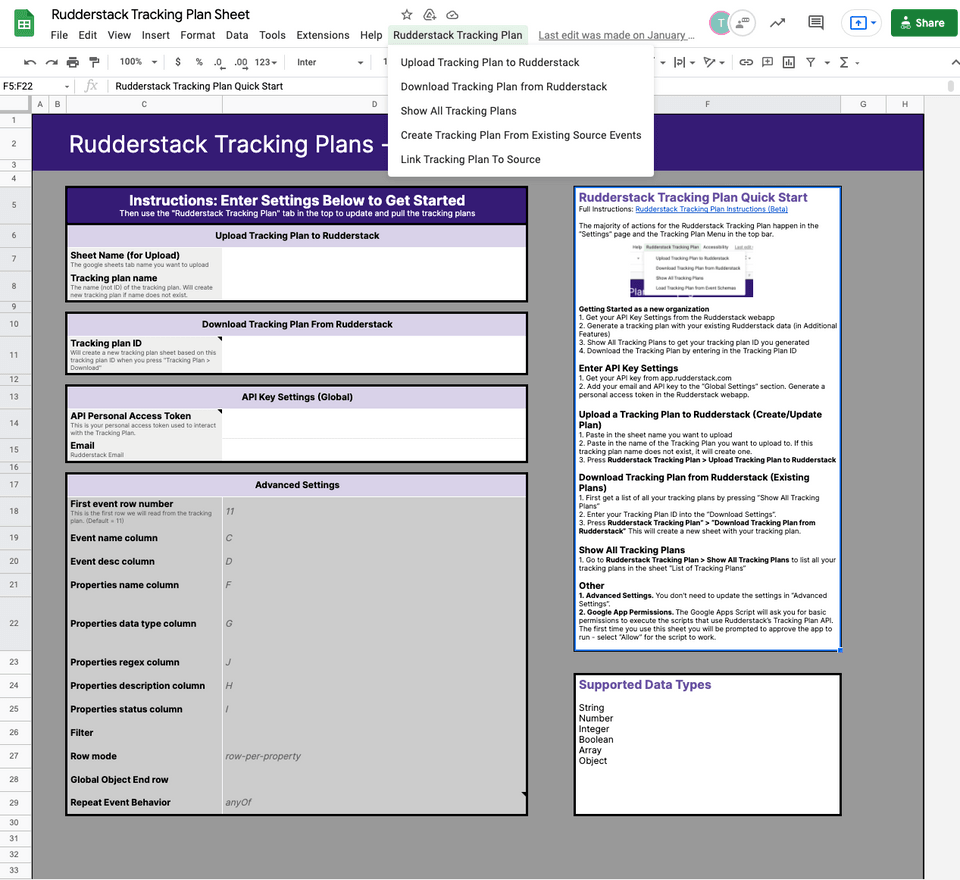Open Rudderstack Tracking Plan Instructions (Beta) link

pyautogui.click(x=711, y=209)
